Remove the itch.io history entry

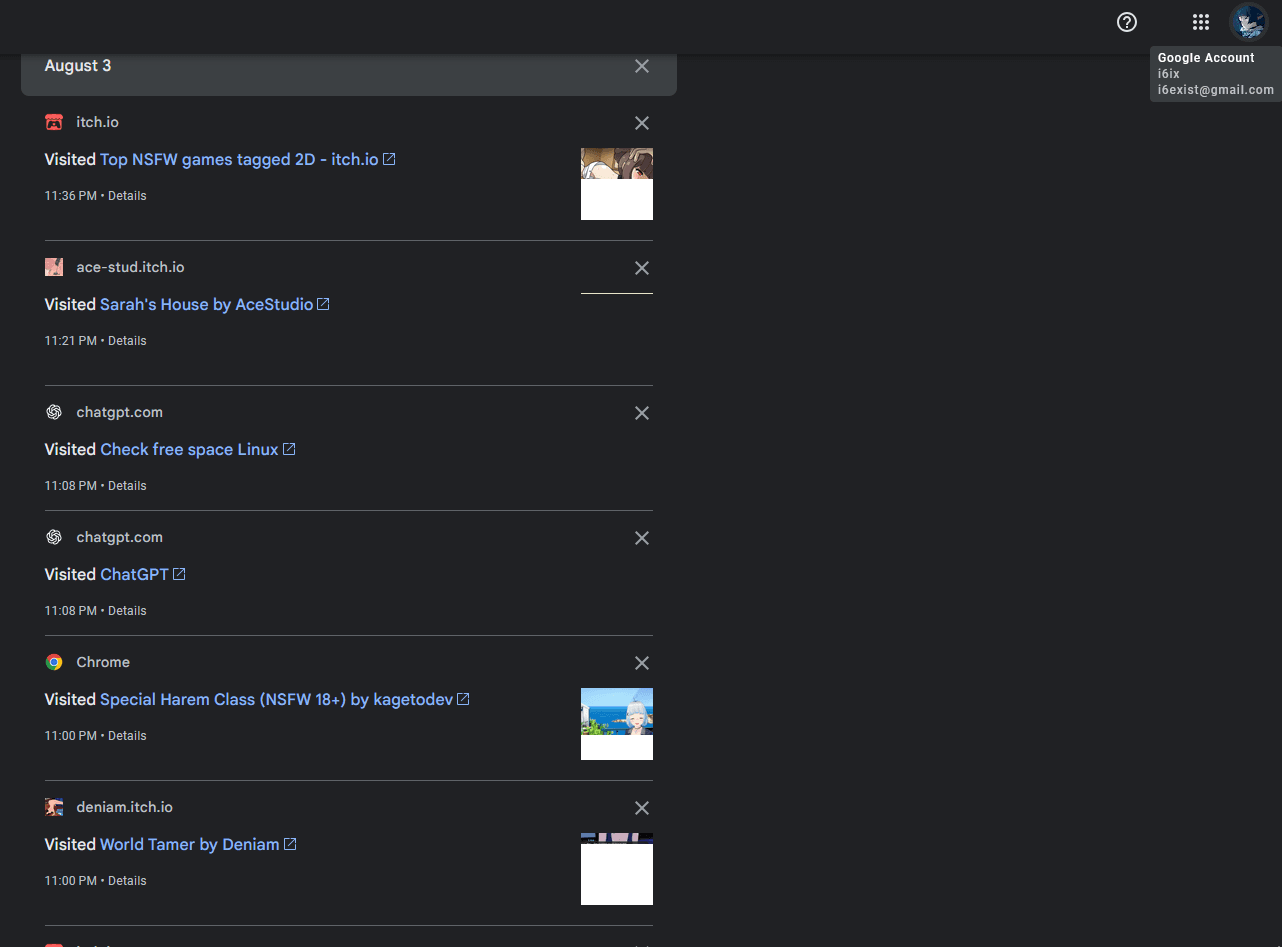tap(642, 123)
